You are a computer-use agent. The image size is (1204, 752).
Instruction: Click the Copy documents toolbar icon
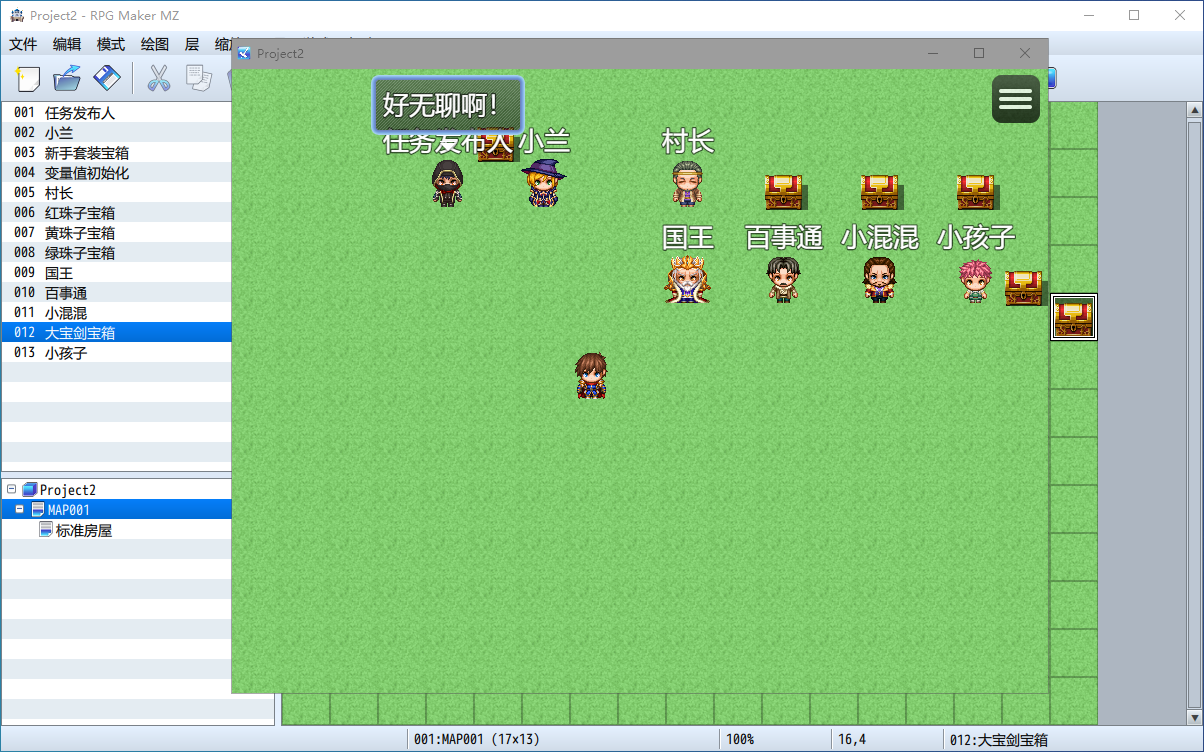point(198,78)
